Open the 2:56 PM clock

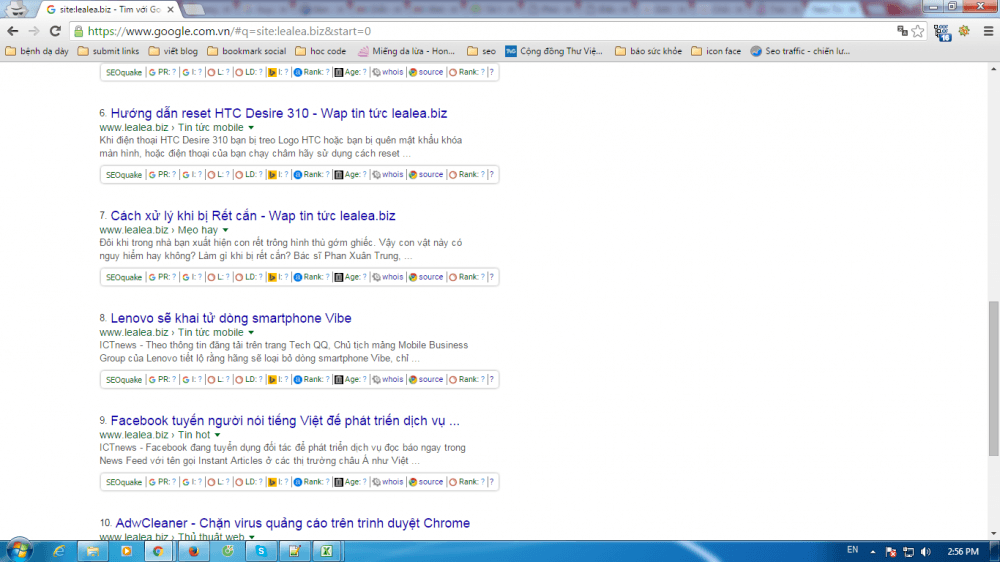(x=963, y=552)
